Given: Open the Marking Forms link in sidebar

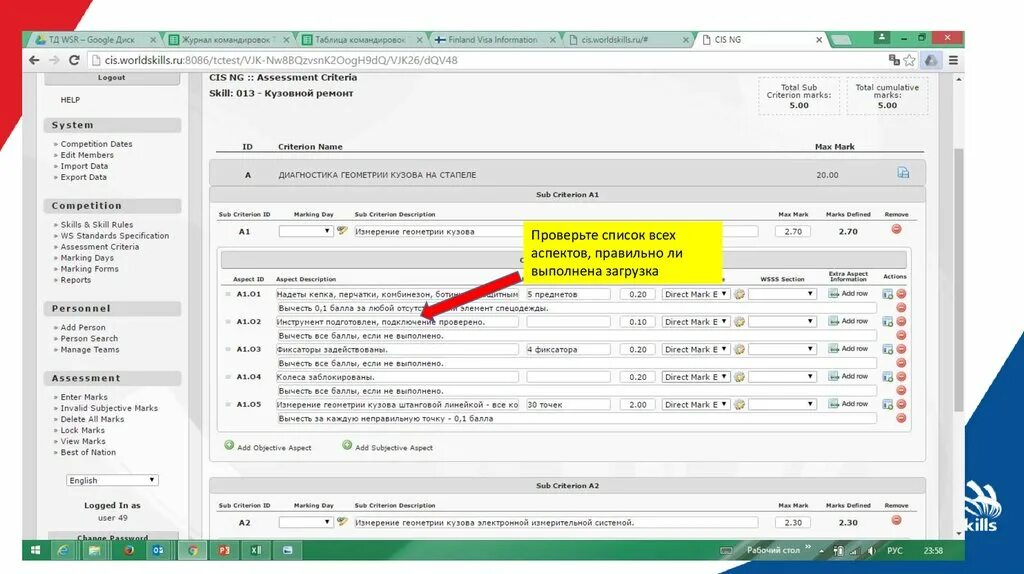Looking at the screenshot, I should click(89, 269).
